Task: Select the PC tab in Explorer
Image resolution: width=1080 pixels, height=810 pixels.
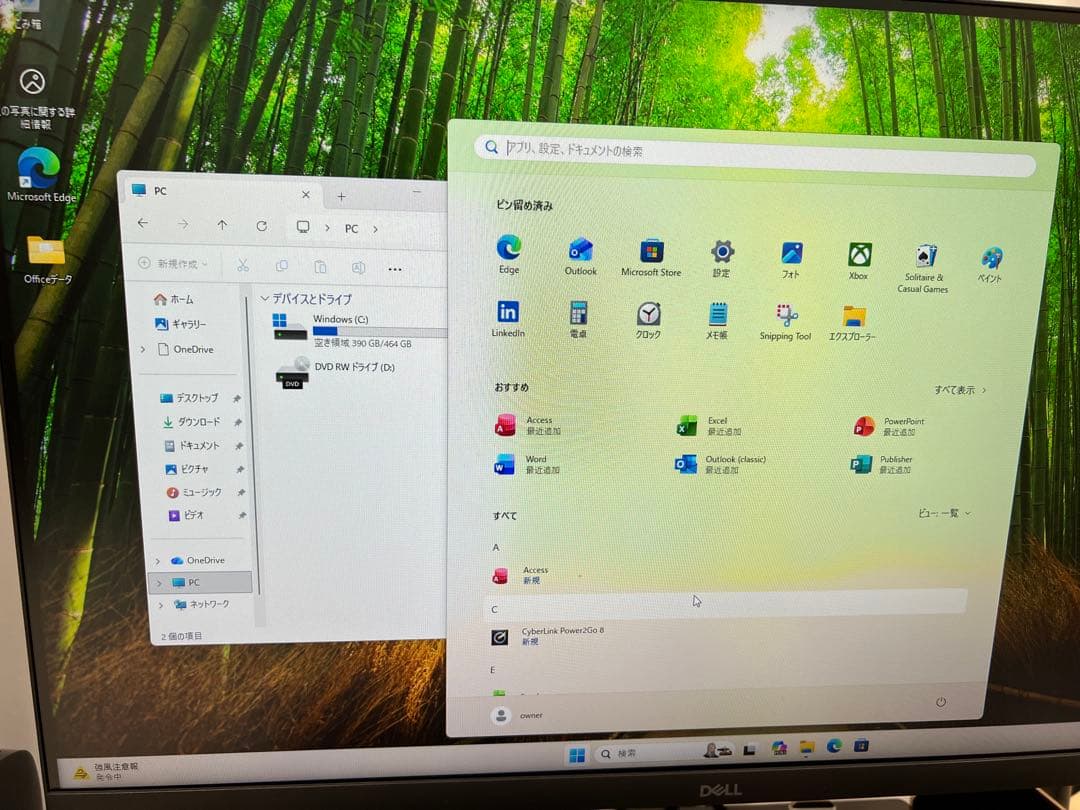Action: [x=219, y=192]
